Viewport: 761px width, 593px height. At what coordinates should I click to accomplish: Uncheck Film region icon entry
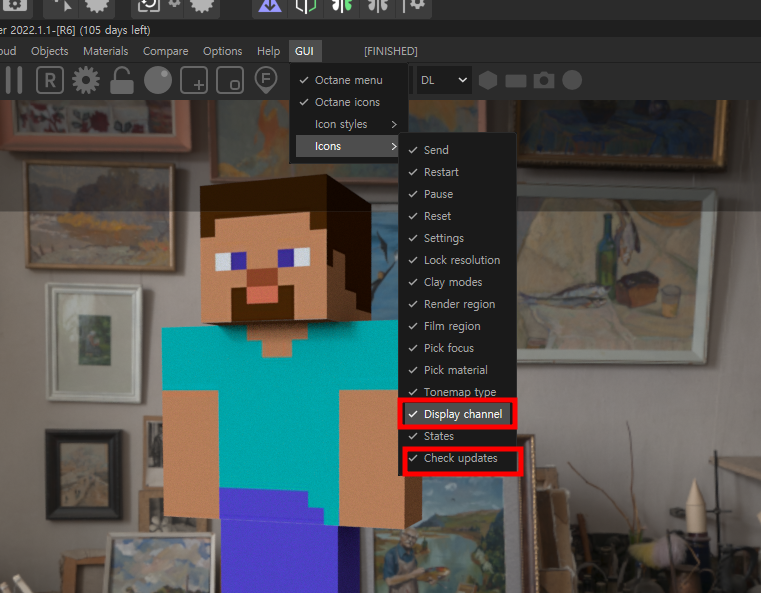(457, 326)
